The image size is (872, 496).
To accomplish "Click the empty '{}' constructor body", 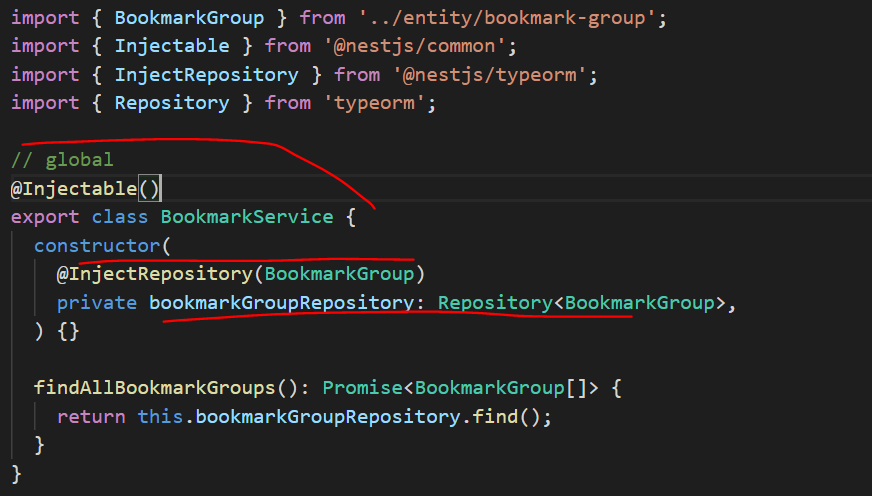I will click(x=68, y=332).
